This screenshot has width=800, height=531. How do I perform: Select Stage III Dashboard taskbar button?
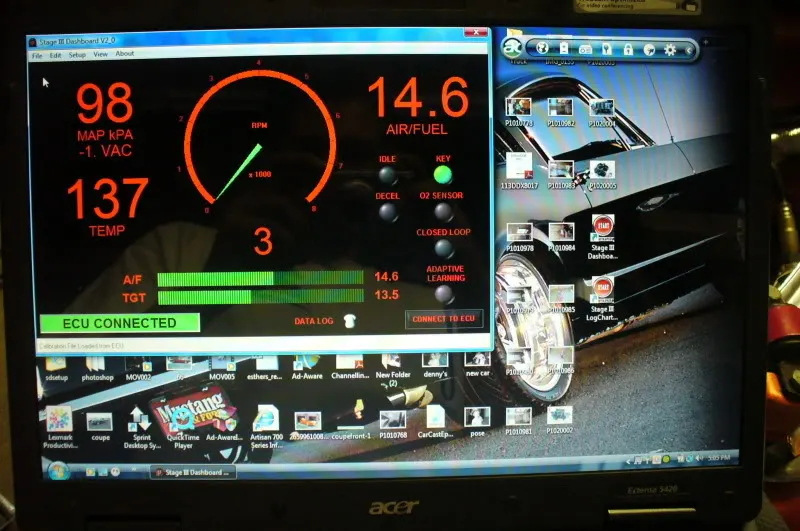(x=193, y=472)
